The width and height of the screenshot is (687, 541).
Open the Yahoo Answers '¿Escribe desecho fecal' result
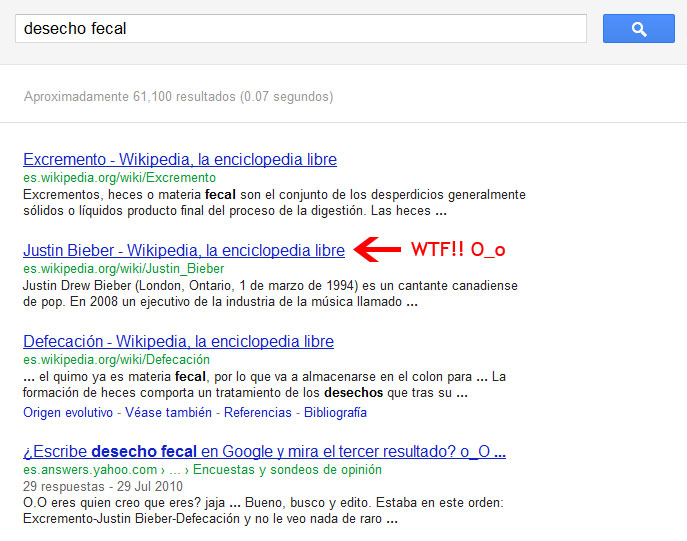tap(264, 451)
